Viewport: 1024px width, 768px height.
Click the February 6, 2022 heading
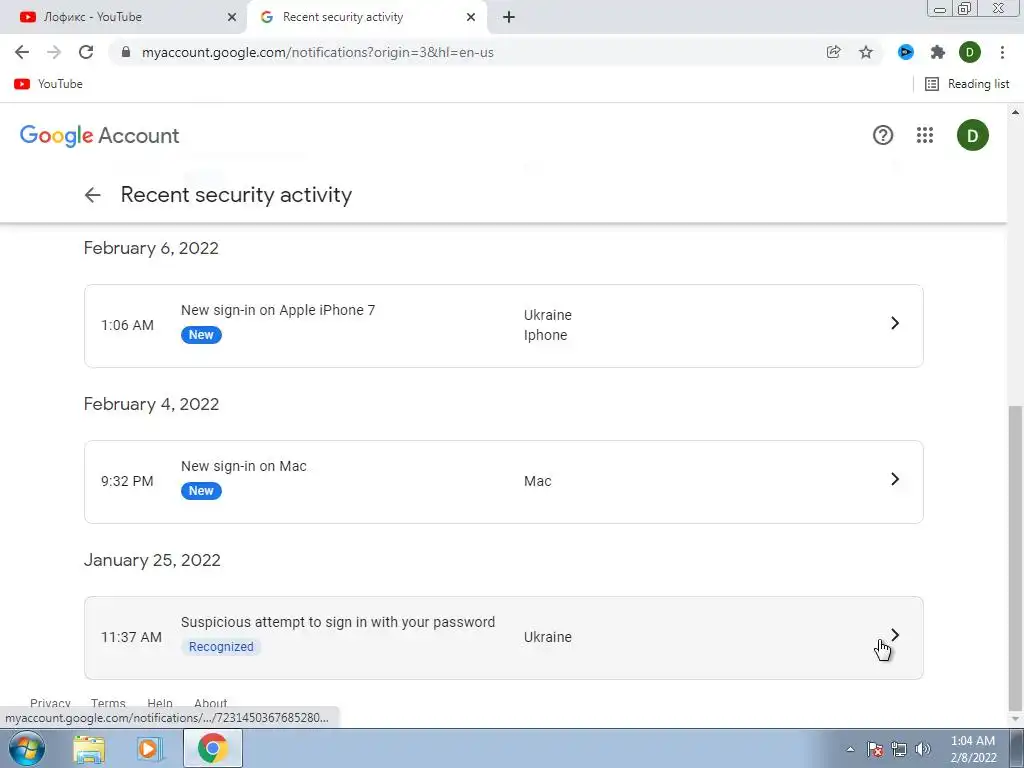[151, 248]
